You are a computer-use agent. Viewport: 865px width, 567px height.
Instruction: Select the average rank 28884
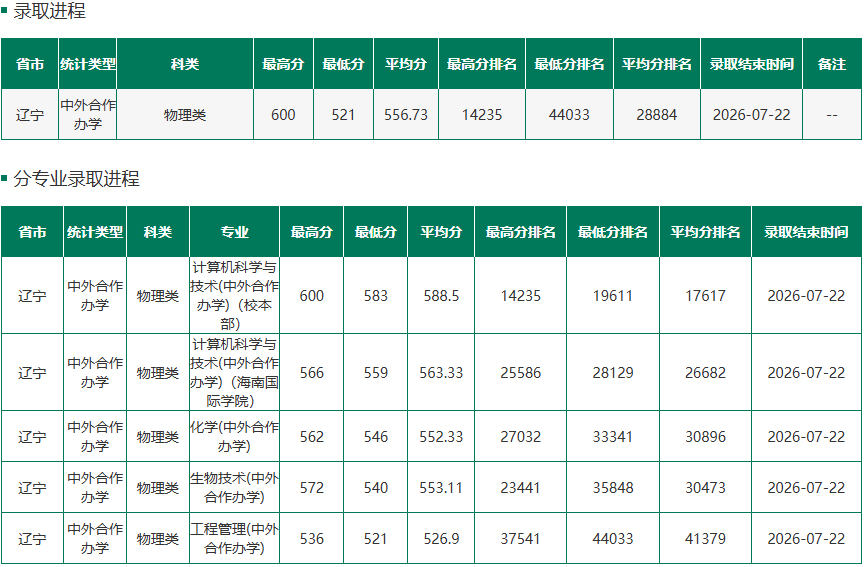pos(656,115)
